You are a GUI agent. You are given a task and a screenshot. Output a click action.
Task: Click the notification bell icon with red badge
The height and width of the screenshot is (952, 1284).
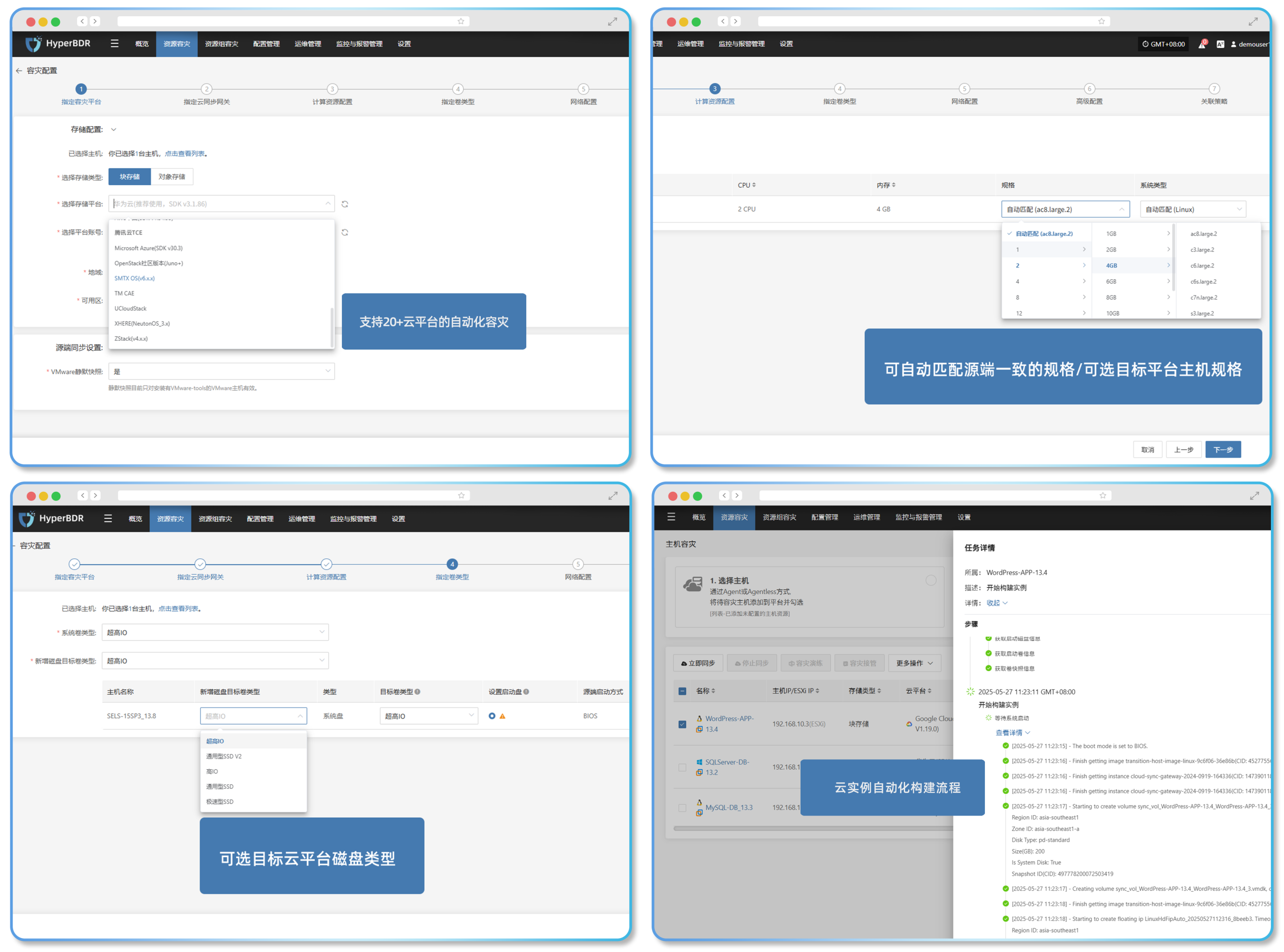(1202, 45)
